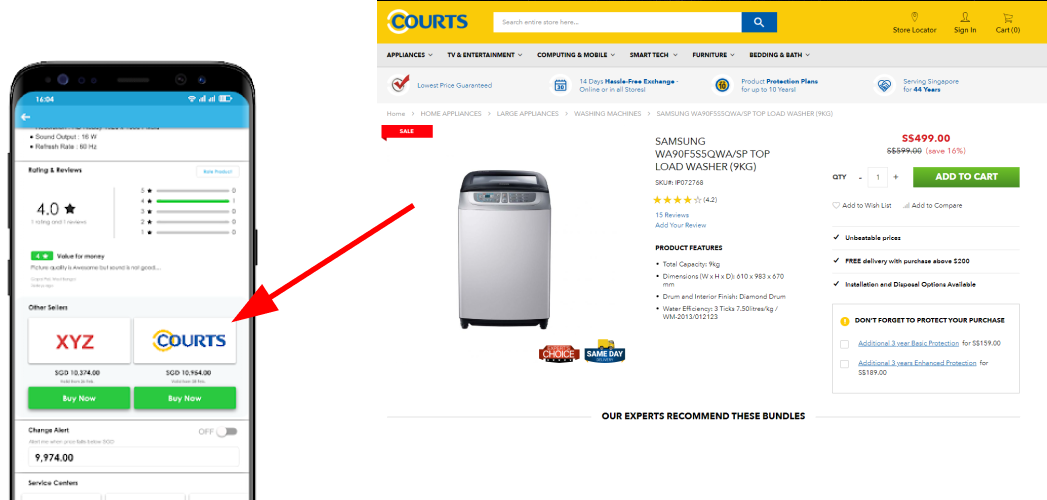Open the Smart Tech menu

(x=653, y=55)
